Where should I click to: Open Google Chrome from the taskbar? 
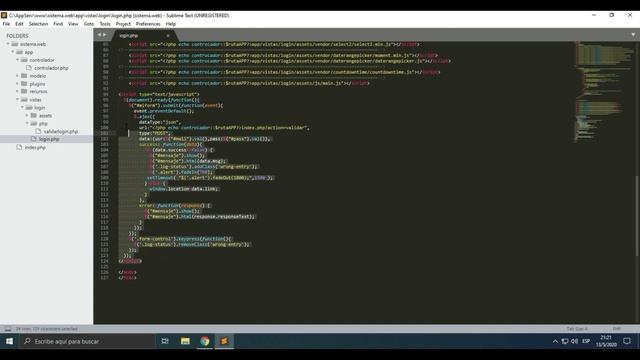pos(205,341)
